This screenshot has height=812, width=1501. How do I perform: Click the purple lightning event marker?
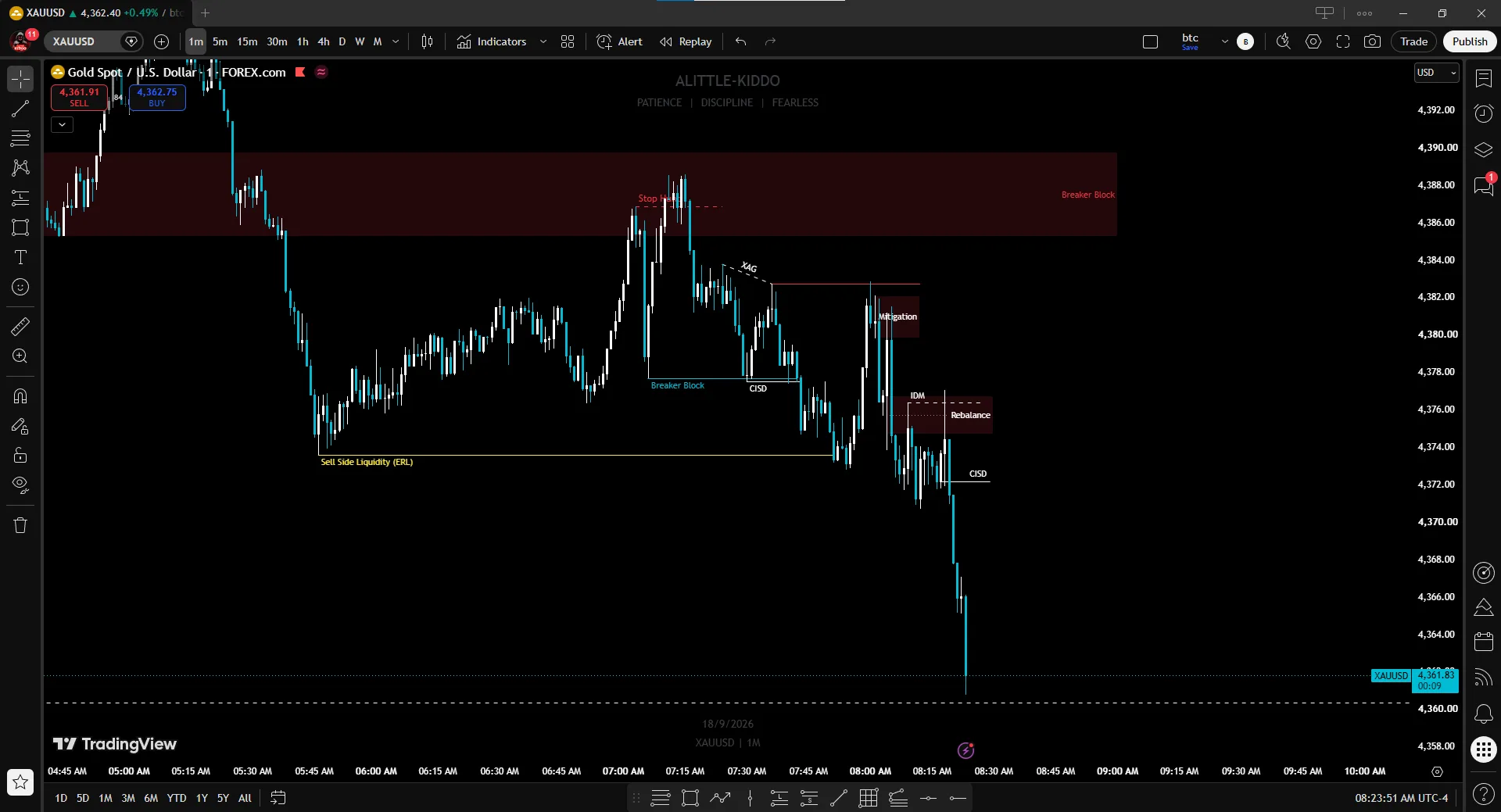pyautogui.click(x=966, y=750)
